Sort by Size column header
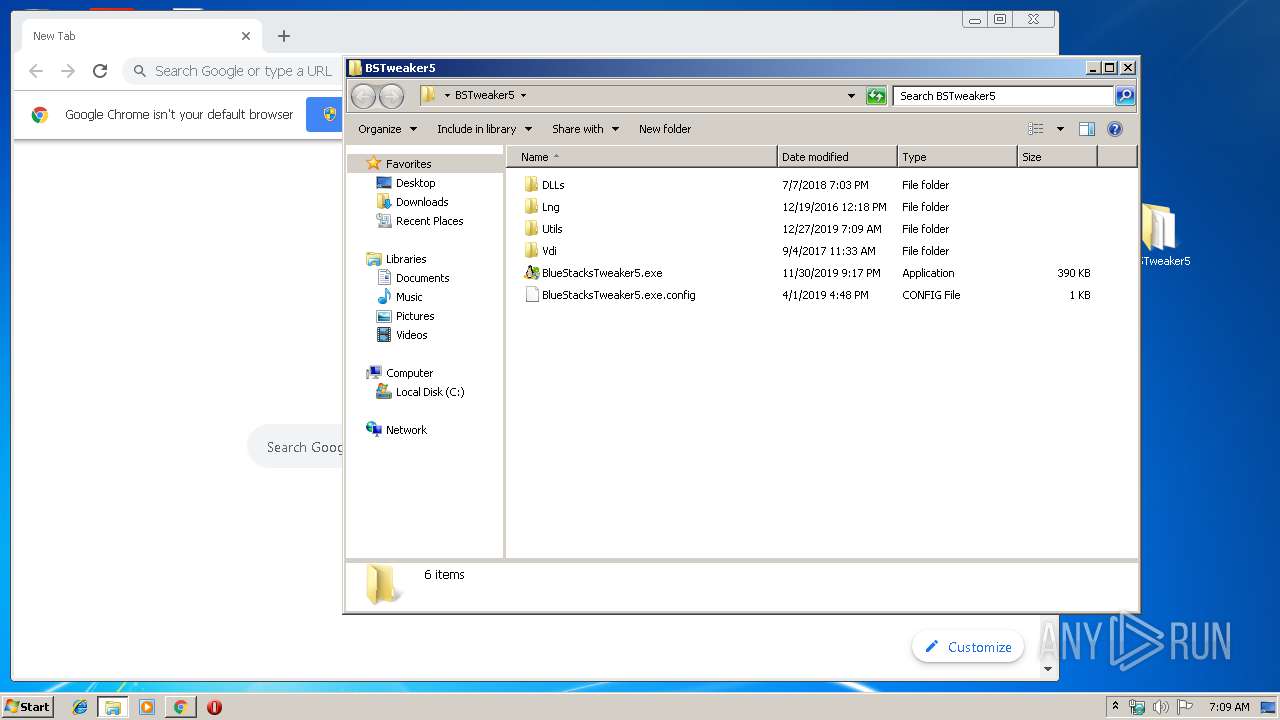1280x720 pixels. [1057, 157]
